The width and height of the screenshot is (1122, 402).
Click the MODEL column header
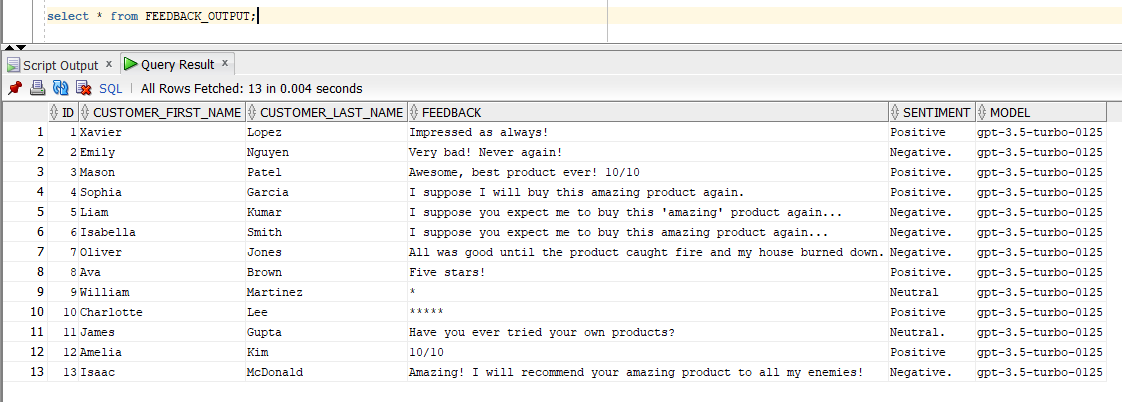(x=1010, y=112)
